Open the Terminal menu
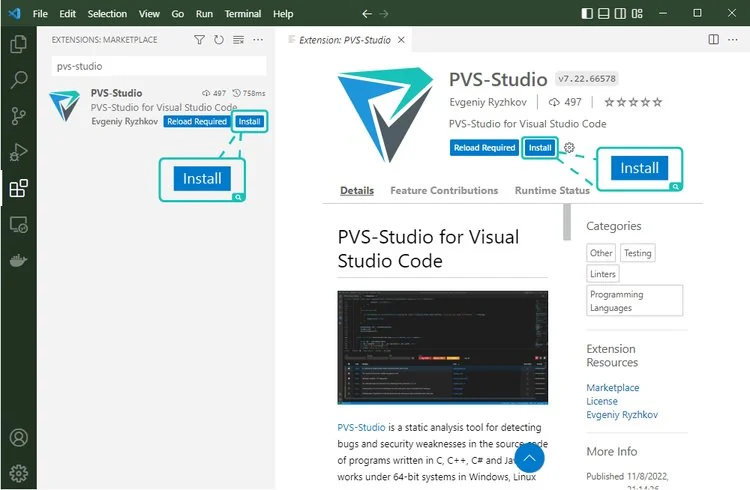The width and height of the screenshot is (750, 490). click(243, 14)
